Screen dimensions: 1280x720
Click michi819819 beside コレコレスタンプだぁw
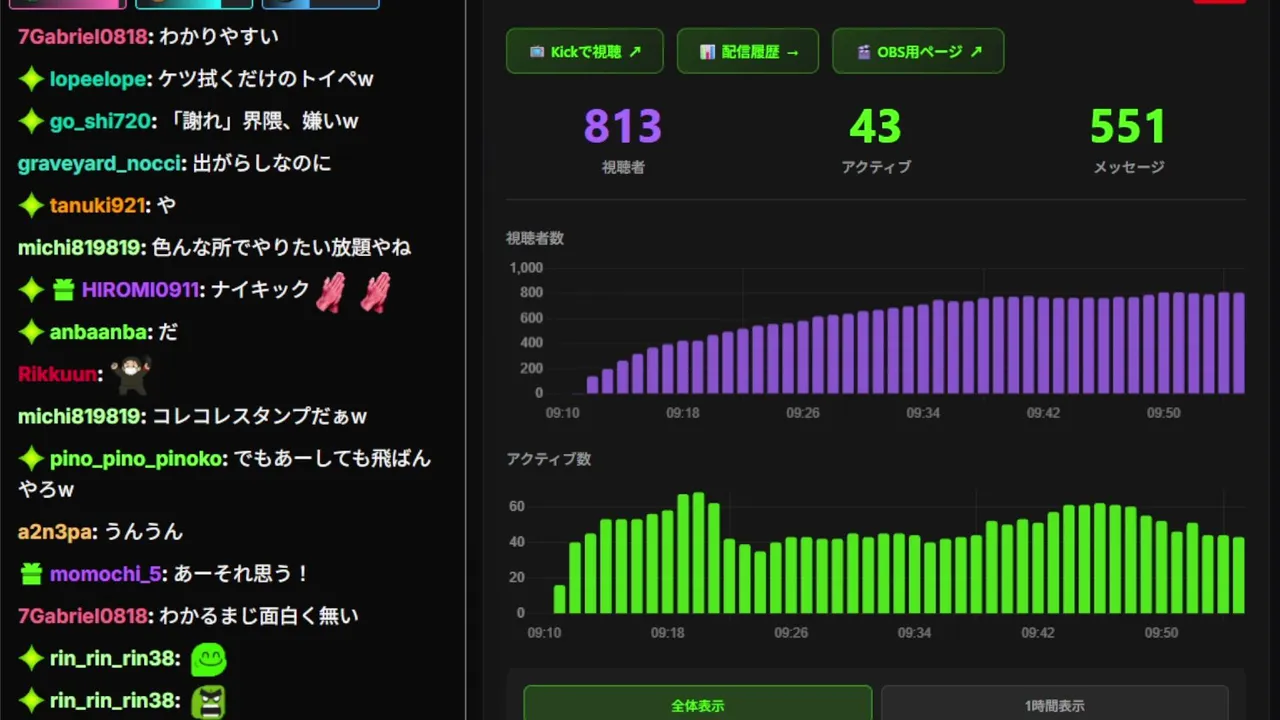81,416
